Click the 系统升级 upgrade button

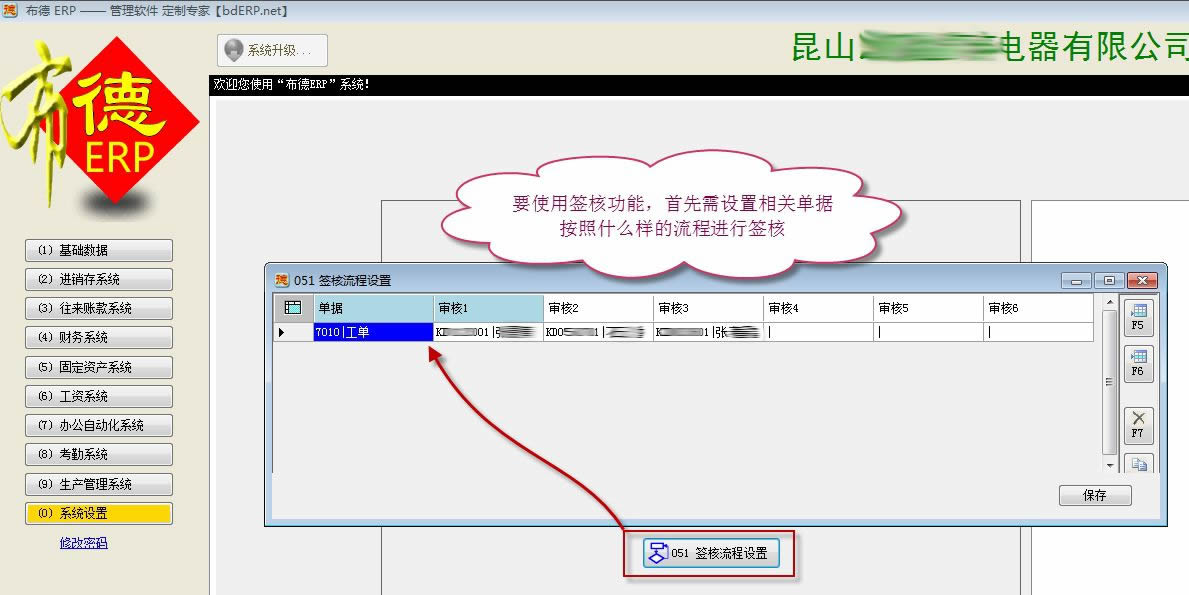[x=272, y=50]
